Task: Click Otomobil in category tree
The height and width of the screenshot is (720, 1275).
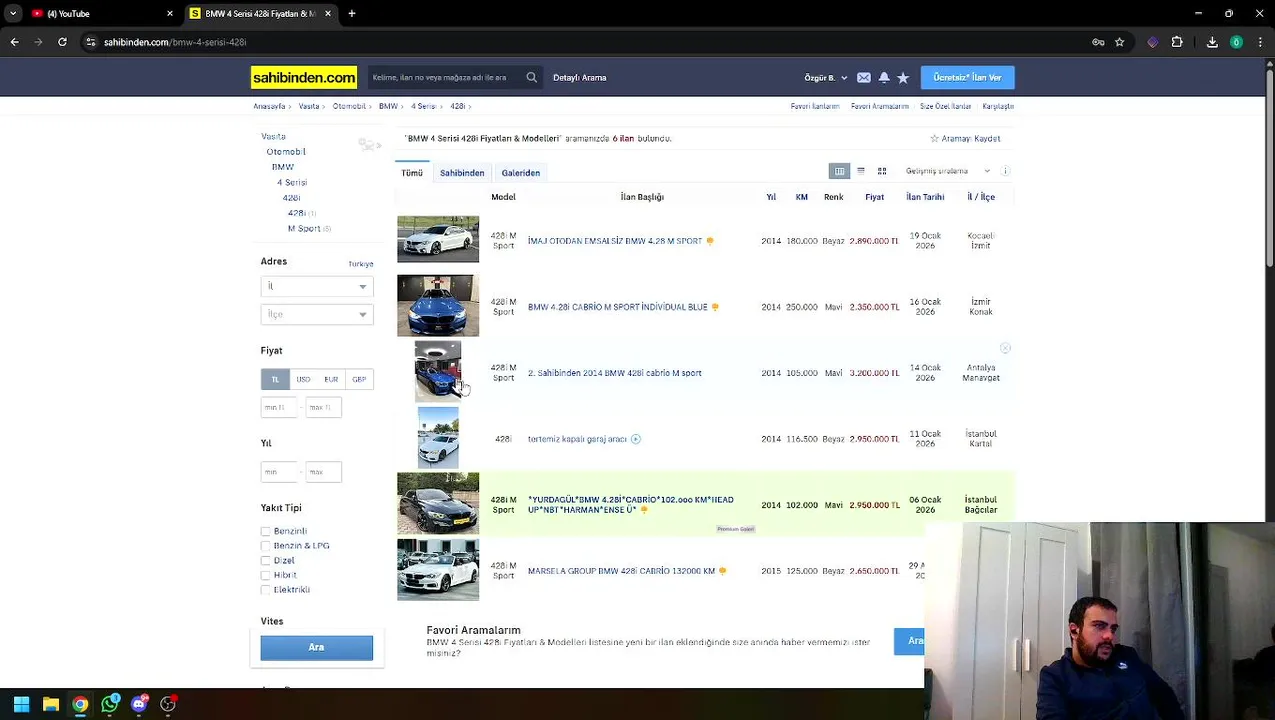Action: pyautogui.click(x=286, y=152)
